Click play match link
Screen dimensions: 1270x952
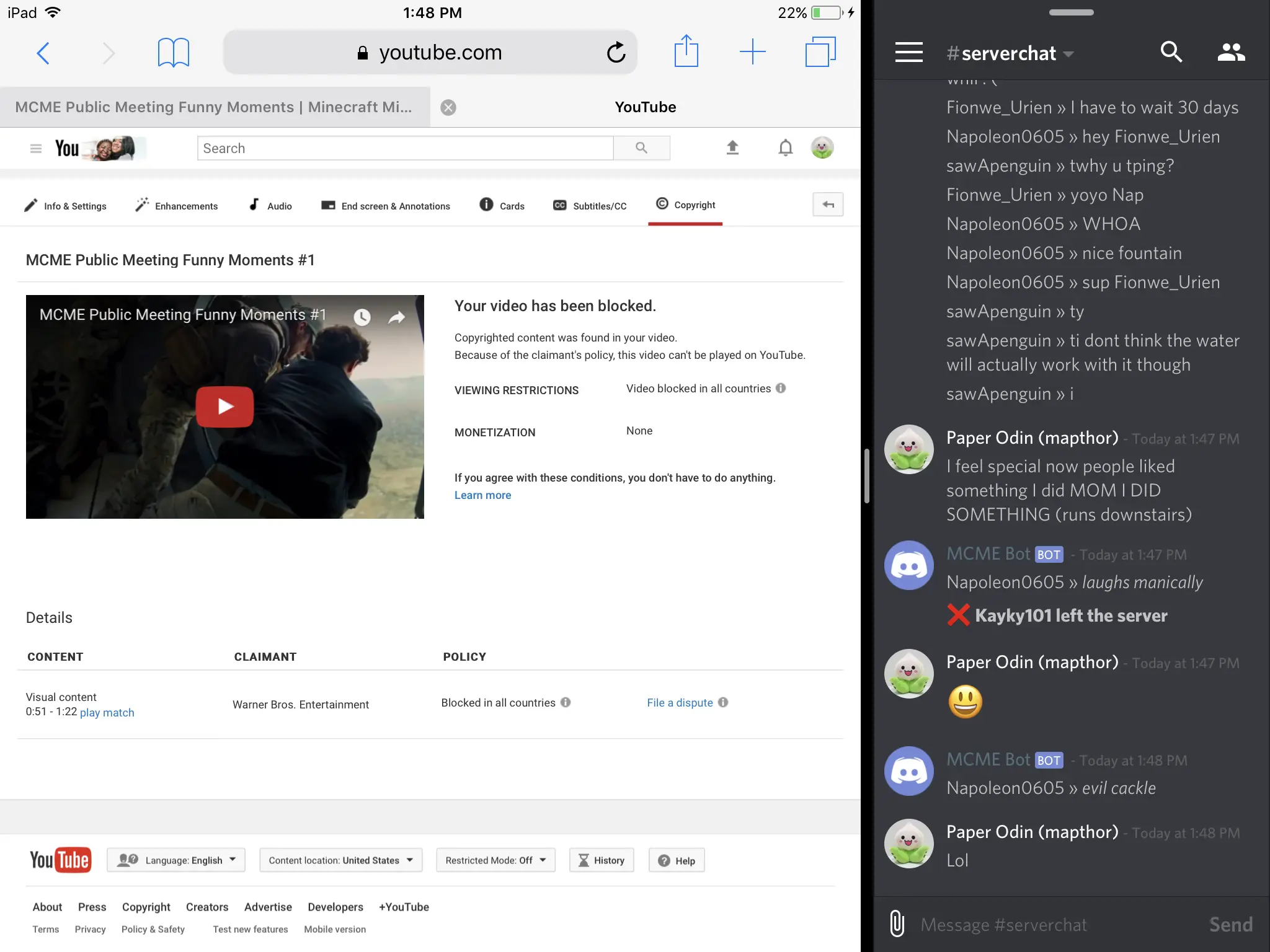[107, 713]
